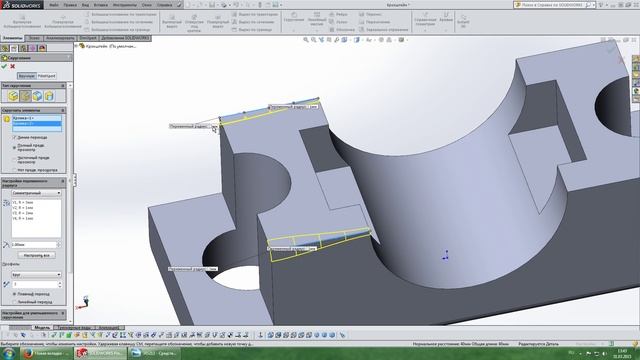This screenshot has height=360, width=640.
Task: Collapse the Тип скругления section
Action: click(x=63, y=86)
